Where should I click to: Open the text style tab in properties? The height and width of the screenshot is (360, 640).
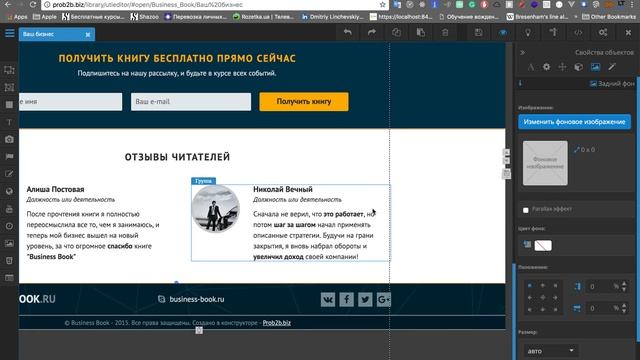pyautogui.click(x=530, y=67)
